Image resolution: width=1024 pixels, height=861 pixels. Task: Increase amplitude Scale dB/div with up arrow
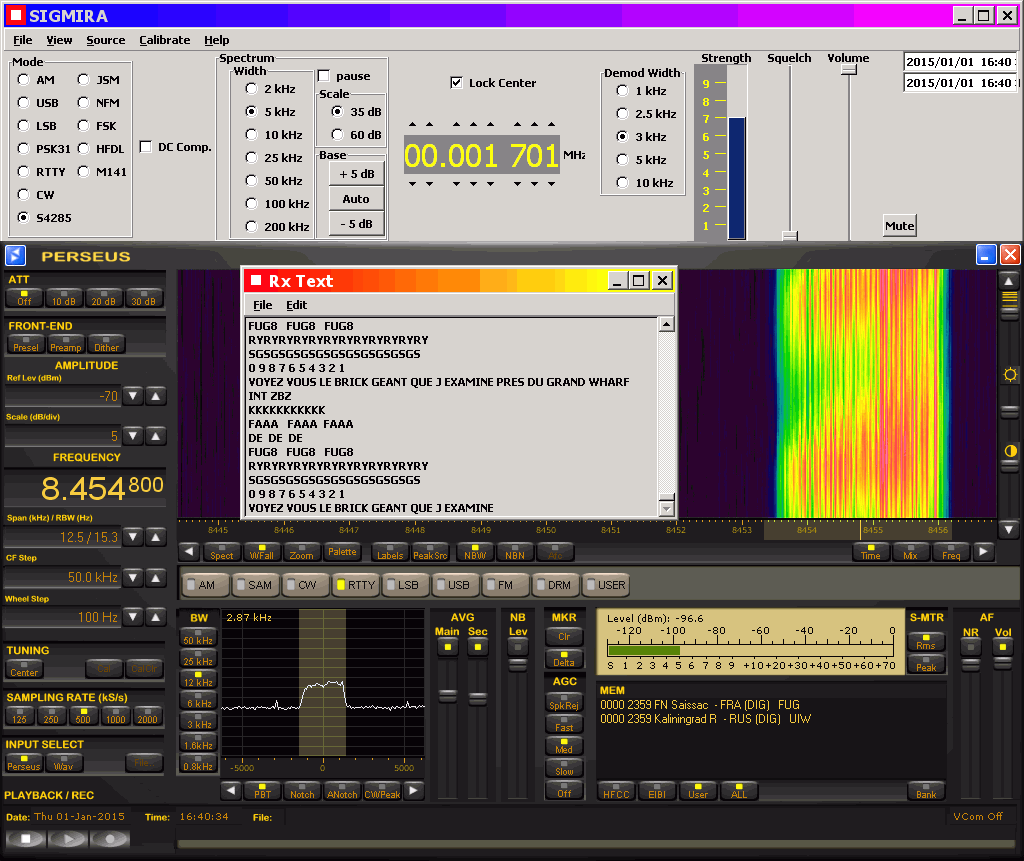(x=156, y=436)
